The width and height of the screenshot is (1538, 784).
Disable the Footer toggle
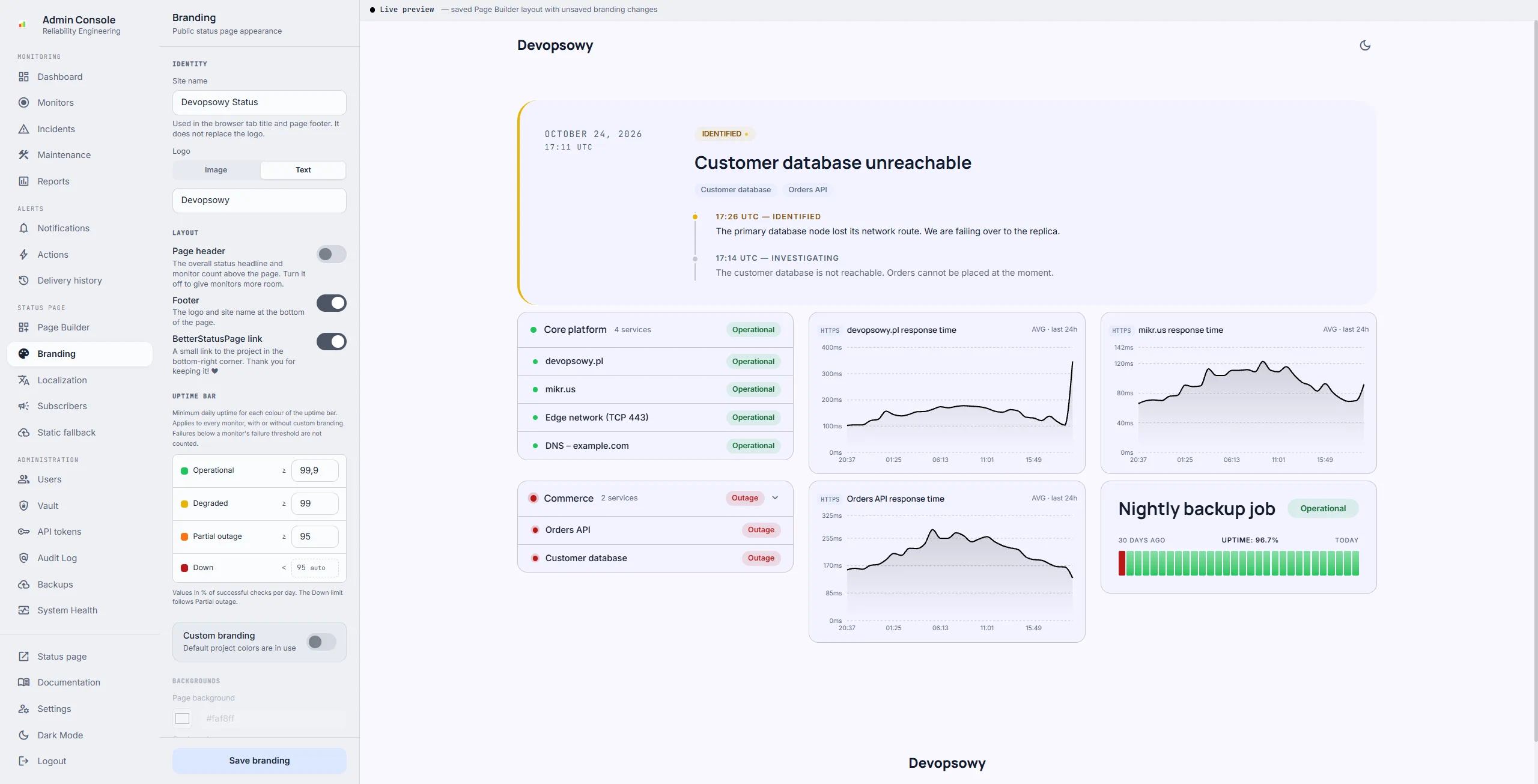[332, 303]
